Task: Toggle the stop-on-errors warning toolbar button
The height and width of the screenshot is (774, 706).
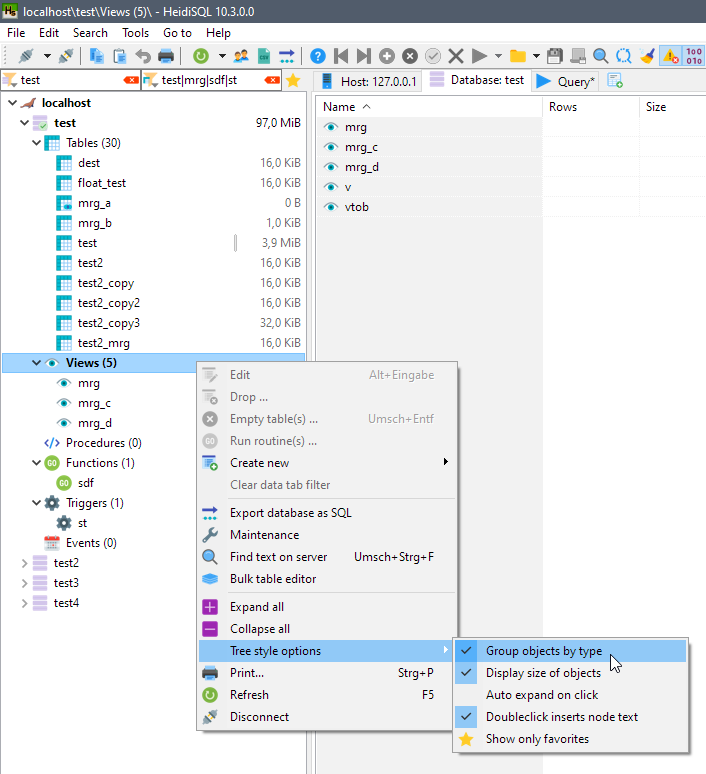Action: [x=671, y=56]
